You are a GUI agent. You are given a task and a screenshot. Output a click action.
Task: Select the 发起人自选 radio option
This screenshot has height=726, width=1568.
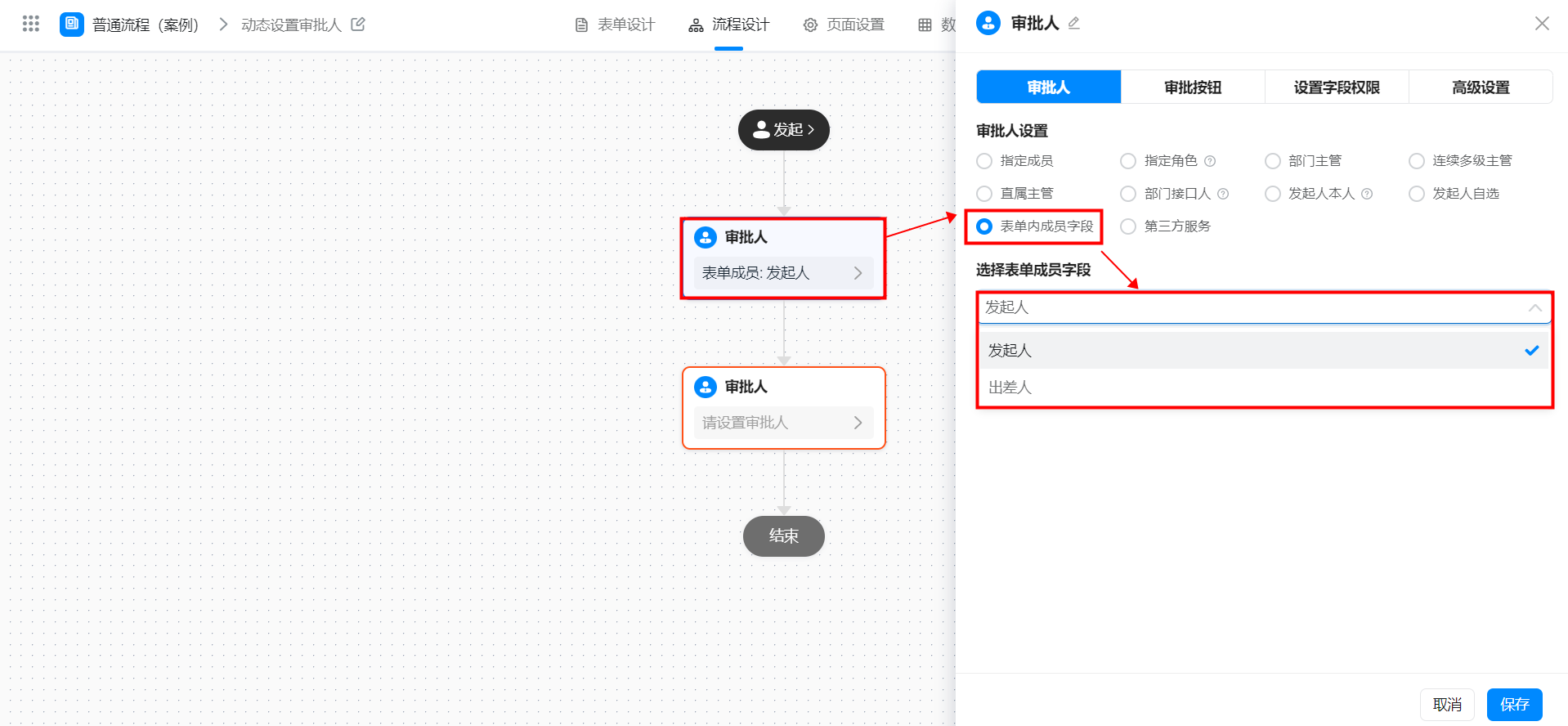(1417, 194)
